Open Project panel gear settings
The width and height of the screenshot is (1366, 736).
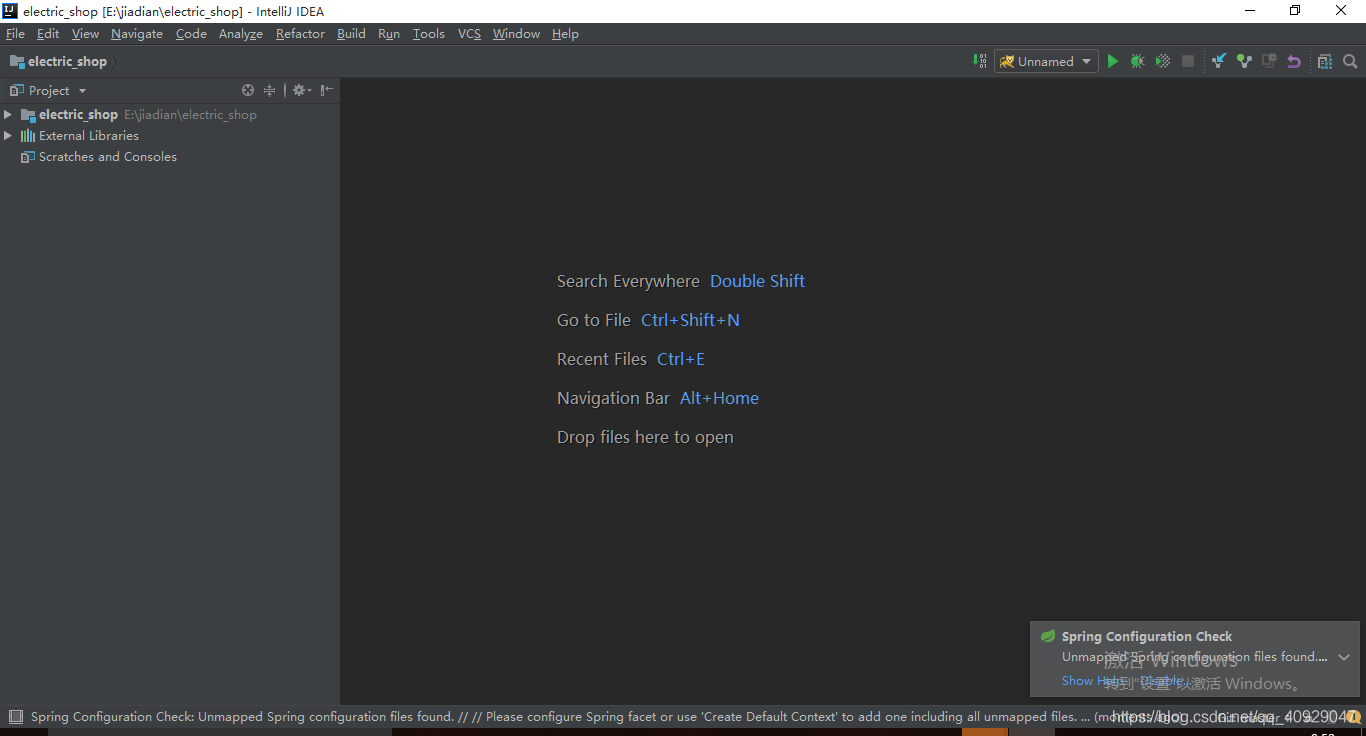pos(301,90)
